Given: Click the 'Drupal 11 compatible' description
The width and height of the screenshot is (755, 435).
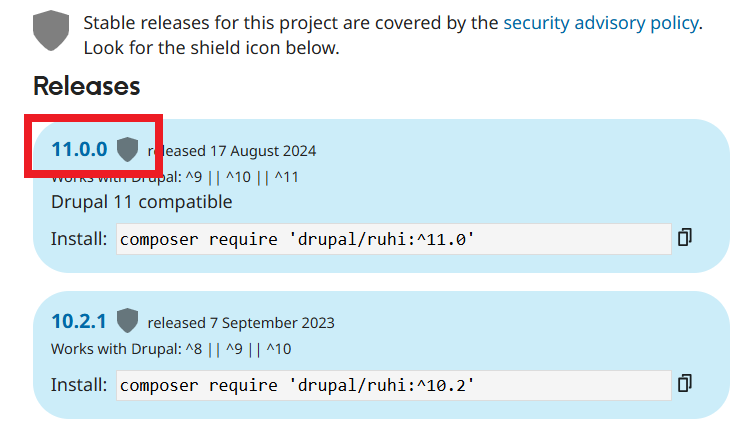Looking at the screenshot, I should tap(141, 202).
